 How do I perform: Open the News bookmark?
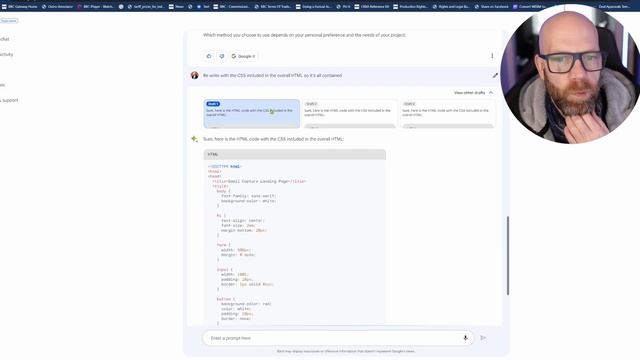pyautogui.click(x=177, y=7)
